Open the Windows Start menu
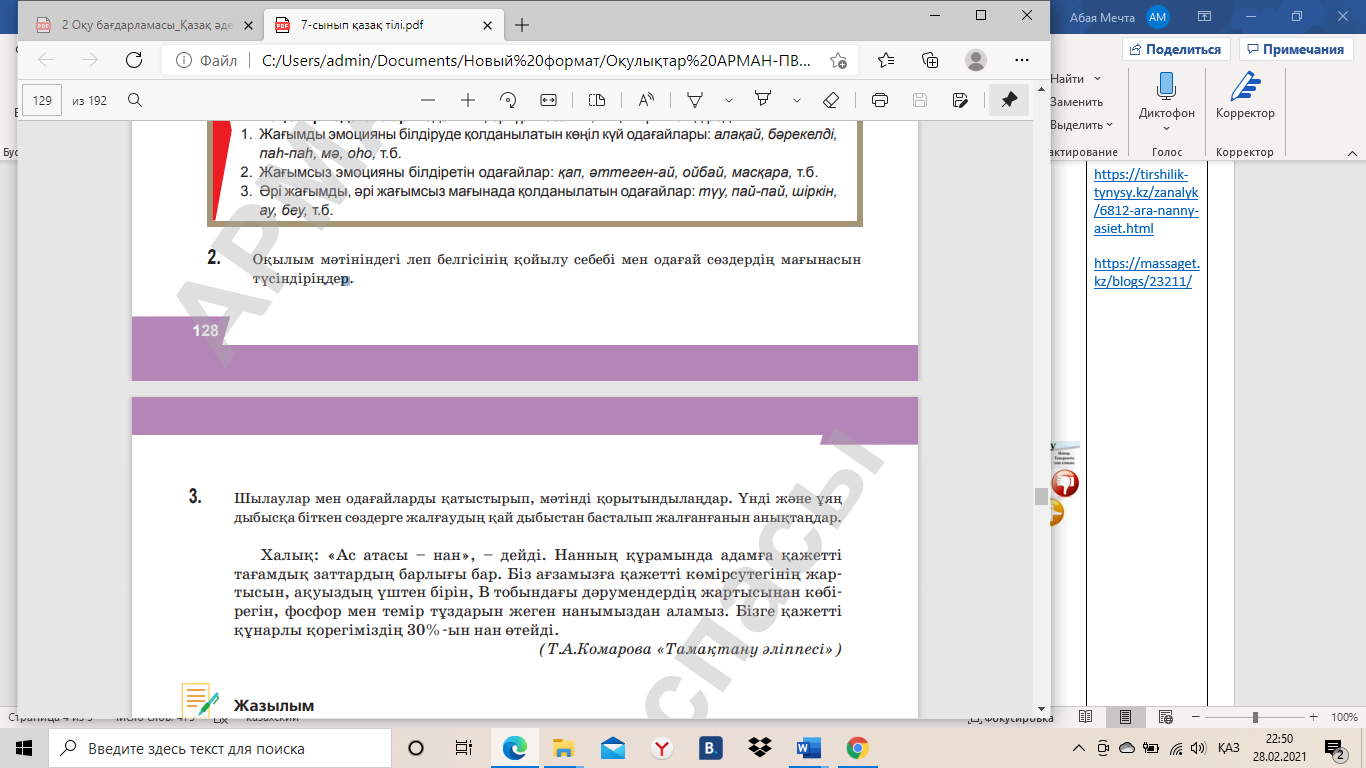 [24, 748]
